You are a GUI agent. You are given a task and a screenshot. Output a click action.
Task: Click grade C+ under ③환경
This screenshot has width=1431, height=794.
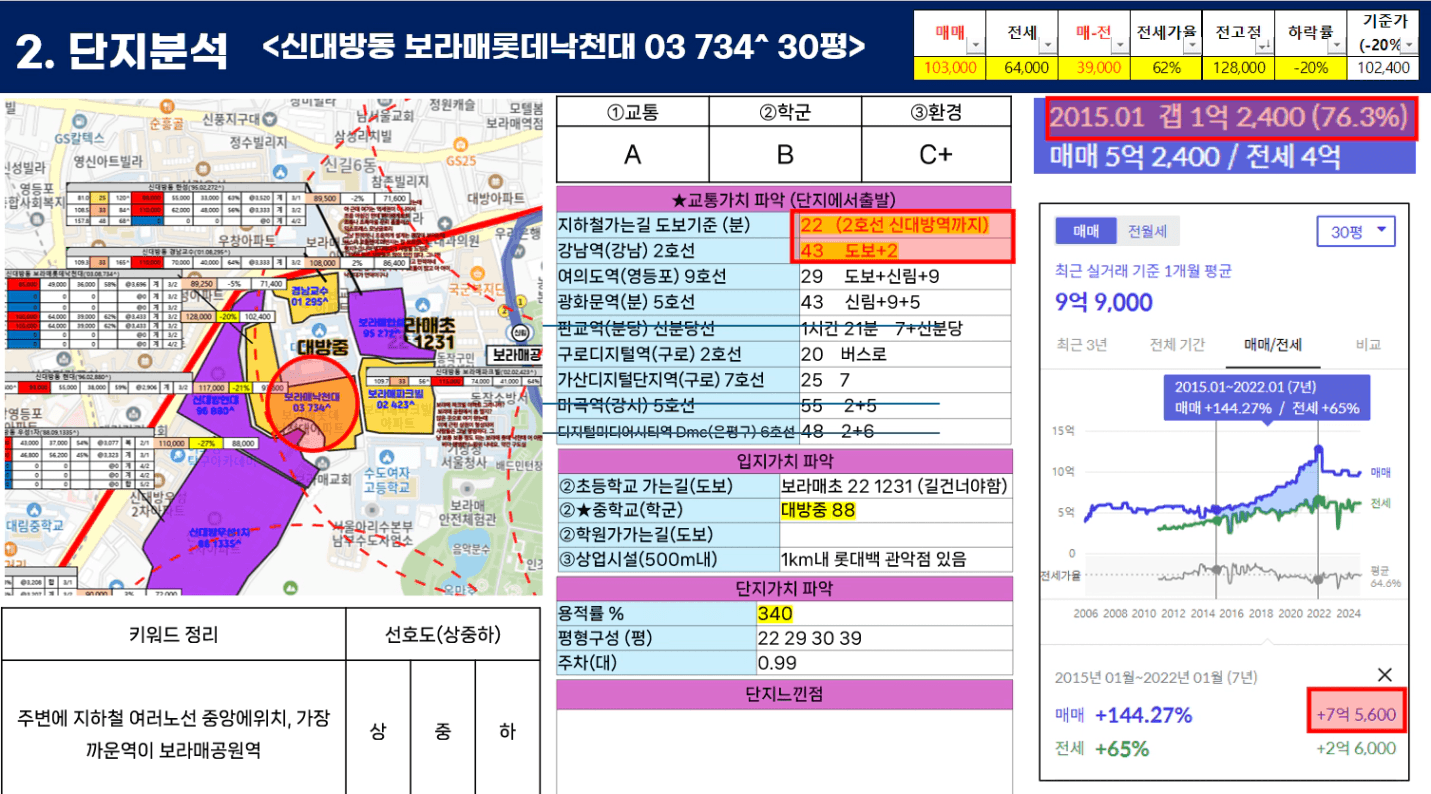[x=937, y=155]
